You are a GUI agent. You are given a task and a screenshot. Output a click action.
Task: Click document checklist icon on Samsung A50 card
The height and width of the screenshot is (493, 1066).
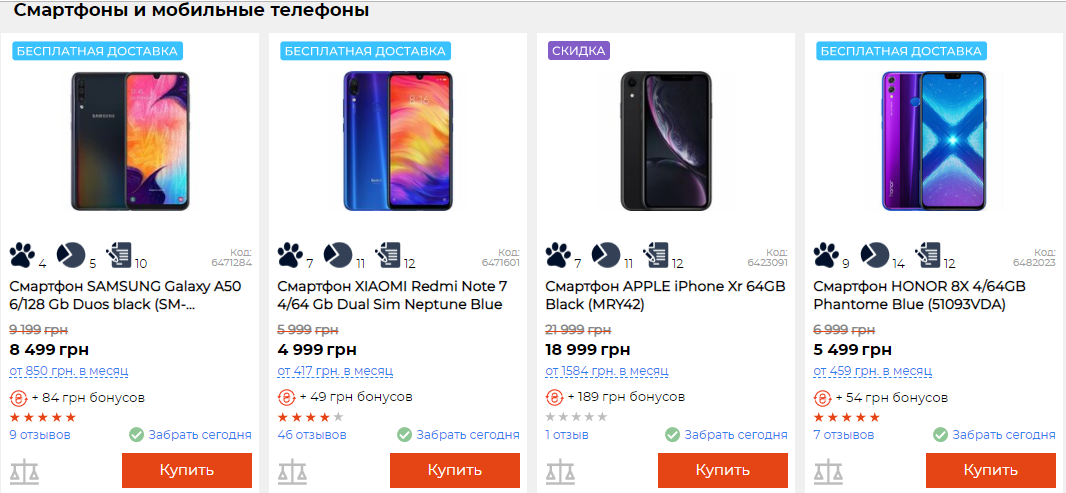click(119, 255)
